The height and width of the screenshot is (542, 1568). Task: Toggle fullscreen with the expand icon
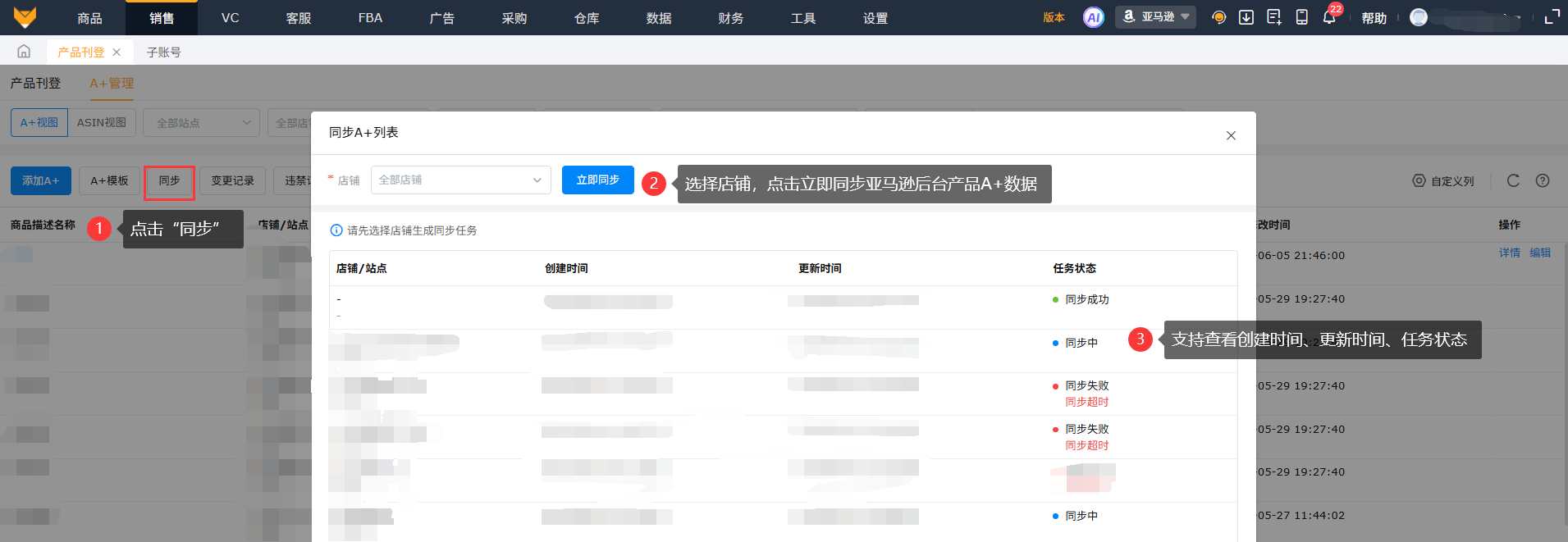(x=1552, y=17)
